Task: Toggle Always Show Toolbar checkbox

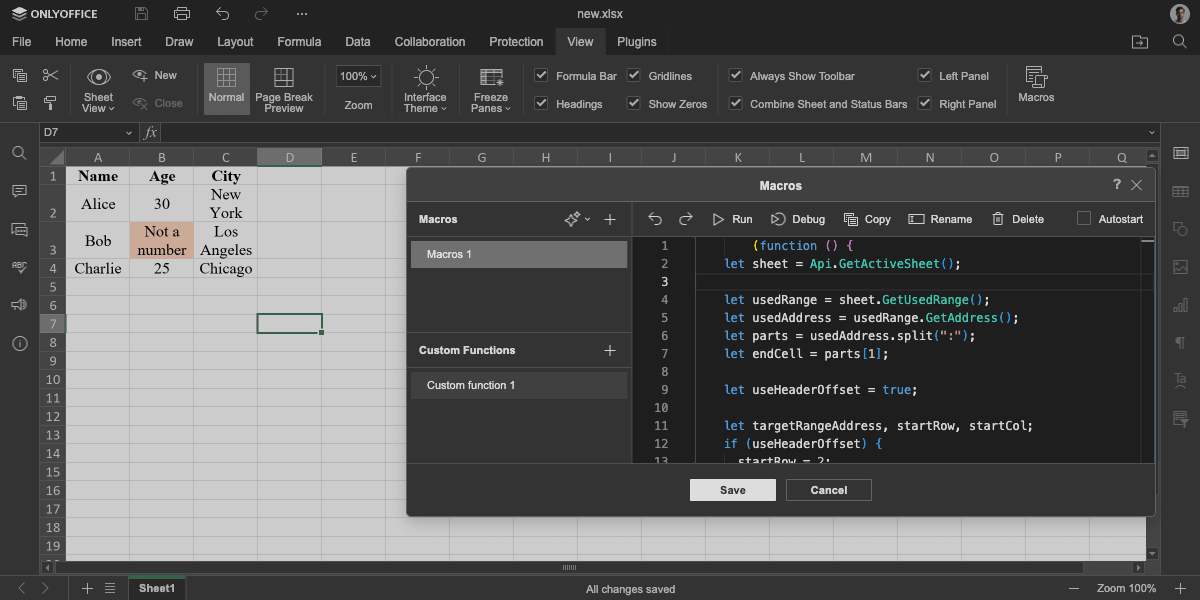Action: click(735, 75)
